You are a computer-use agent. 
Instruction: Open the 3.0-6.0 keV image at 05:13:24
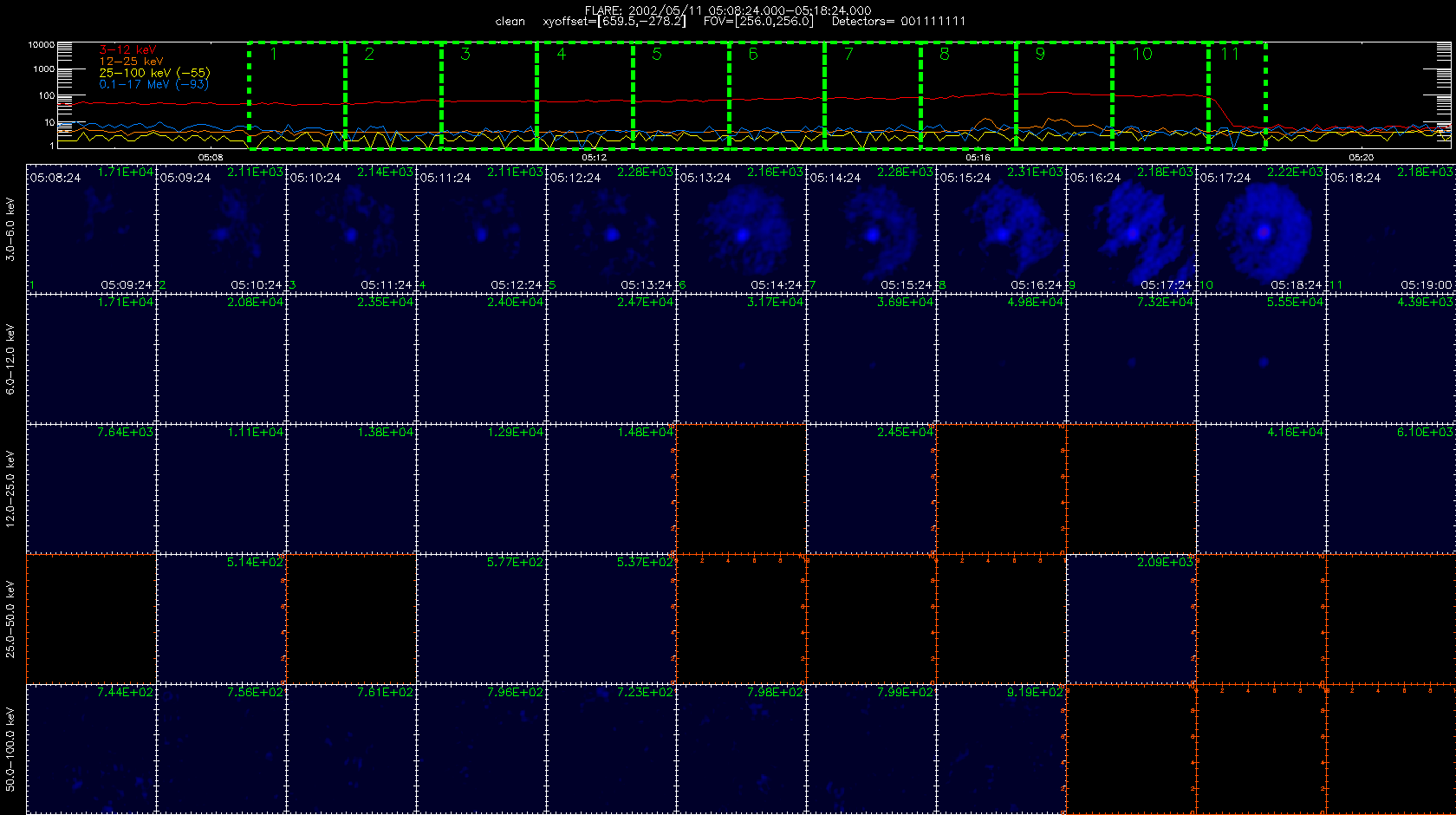point(742,229)
